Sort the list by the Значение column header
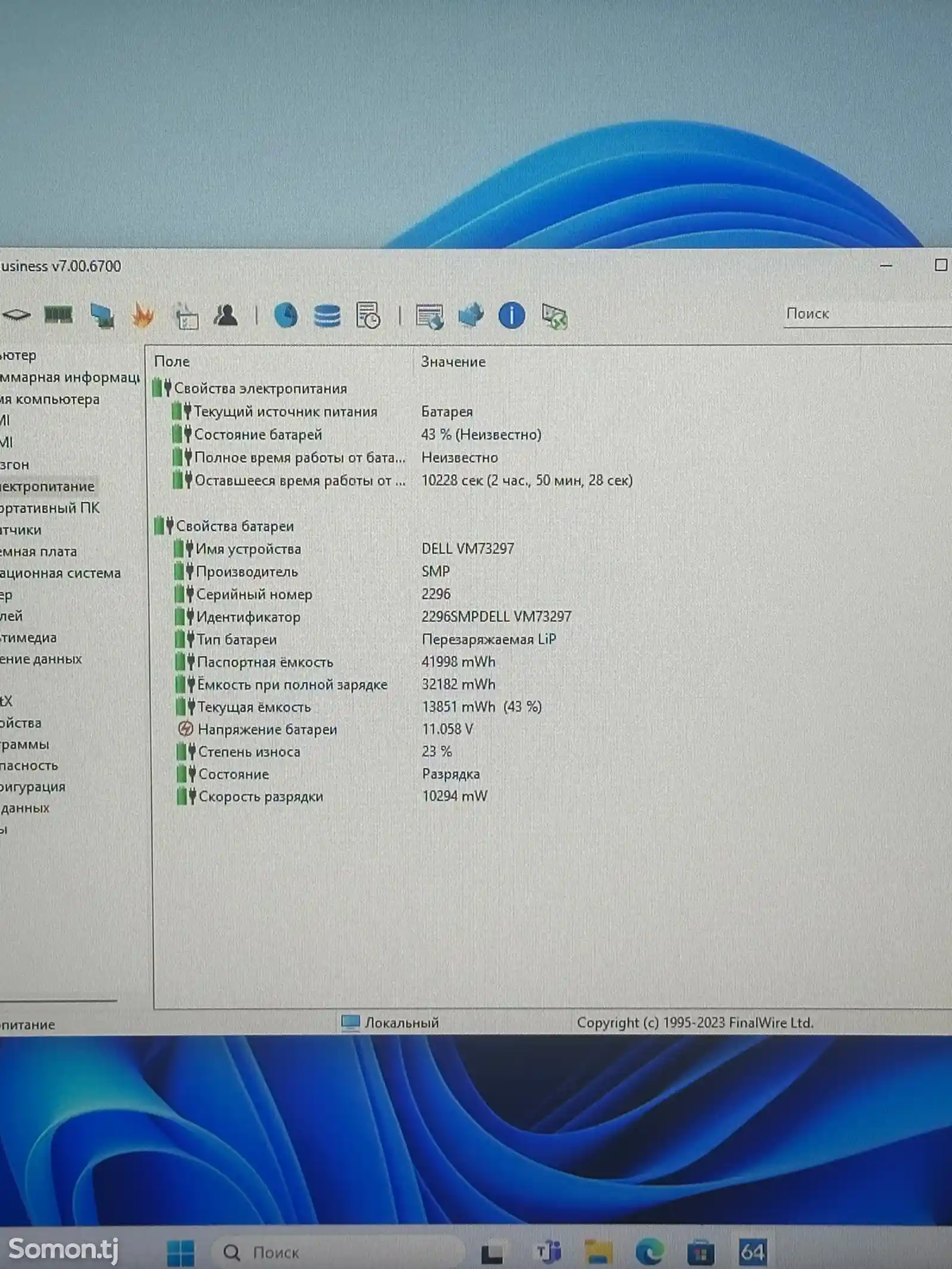 tap(453, 361)
